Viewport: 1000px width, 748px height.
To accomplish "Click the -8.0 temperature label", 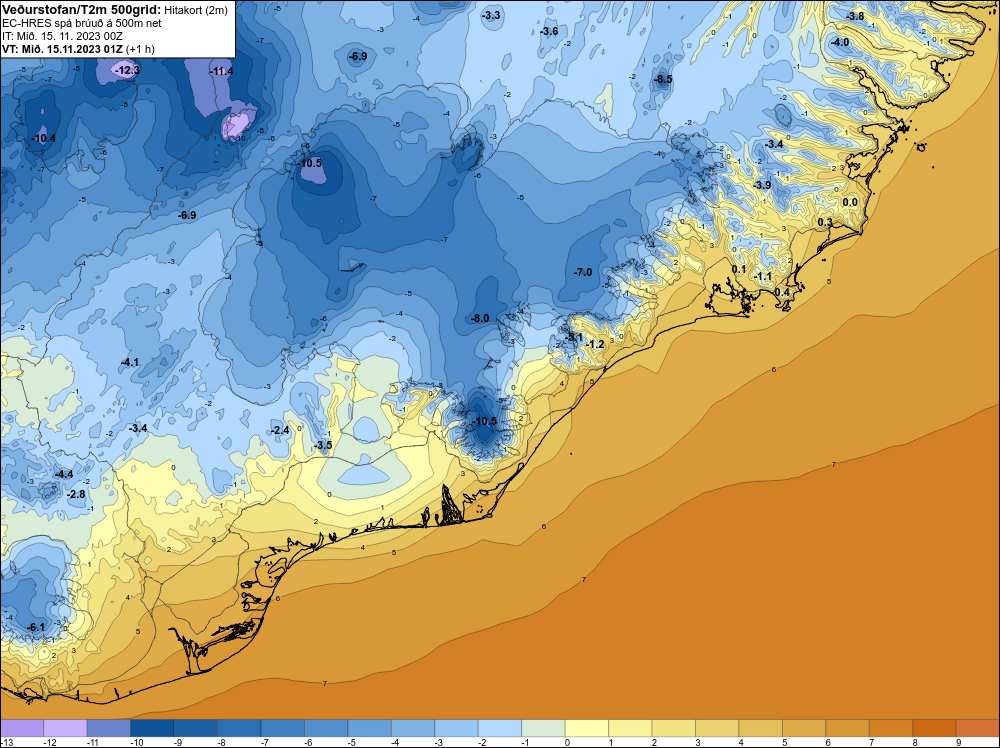I will (x=480, y=318).
